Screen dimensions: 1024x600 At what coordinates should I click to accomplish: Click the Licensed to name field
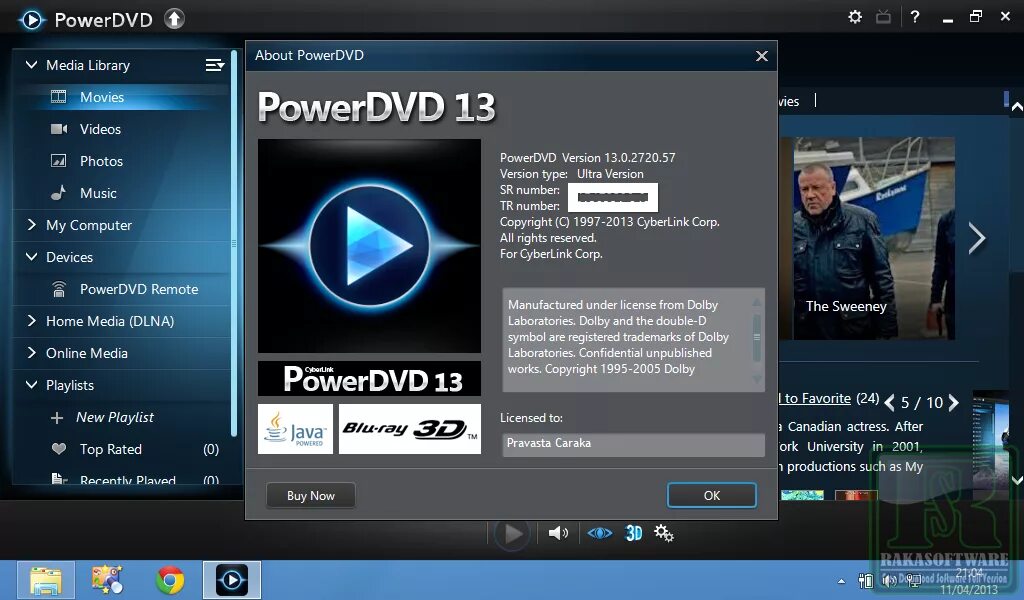(633, 444)
